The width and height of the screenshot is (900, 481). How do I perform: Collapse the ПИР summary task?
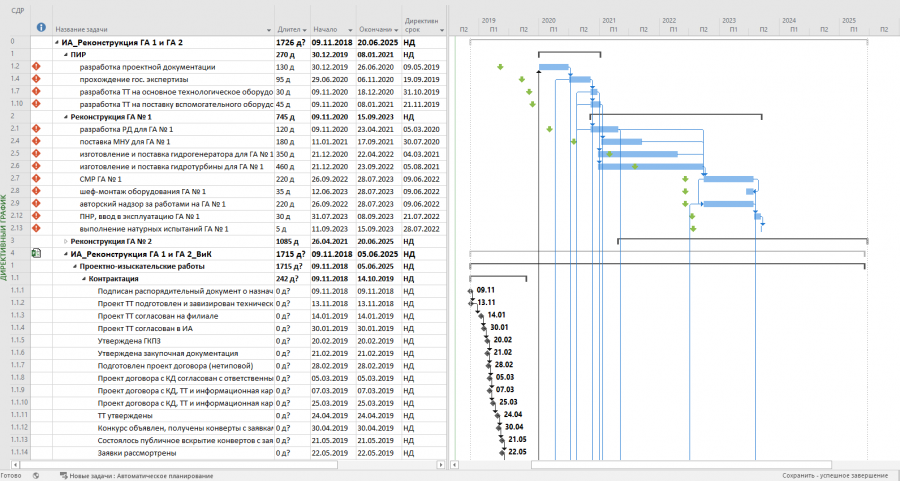tap(65, 55)
